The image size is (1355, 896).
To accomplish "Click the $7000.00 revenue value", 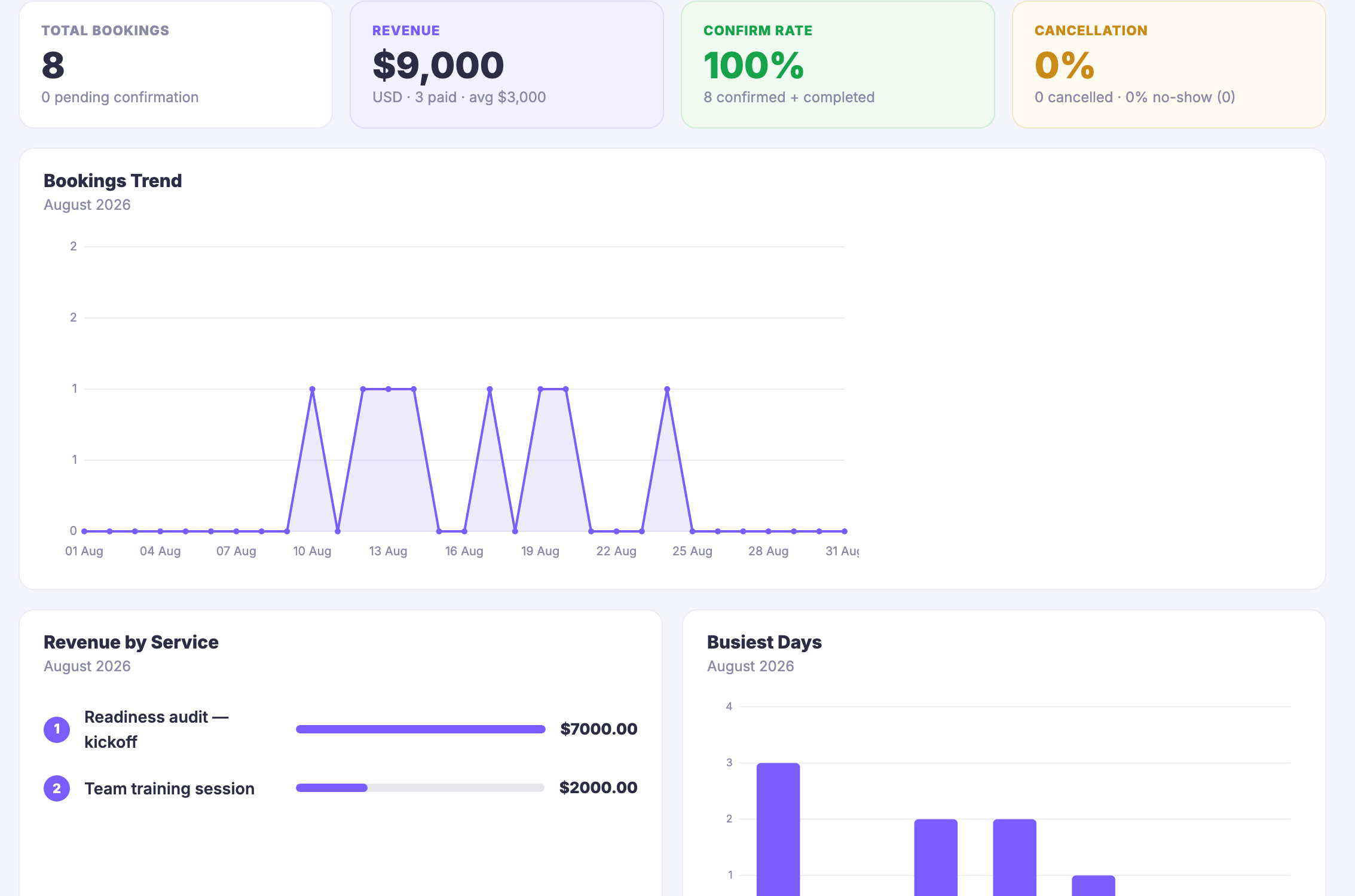I will pos(599,729).
